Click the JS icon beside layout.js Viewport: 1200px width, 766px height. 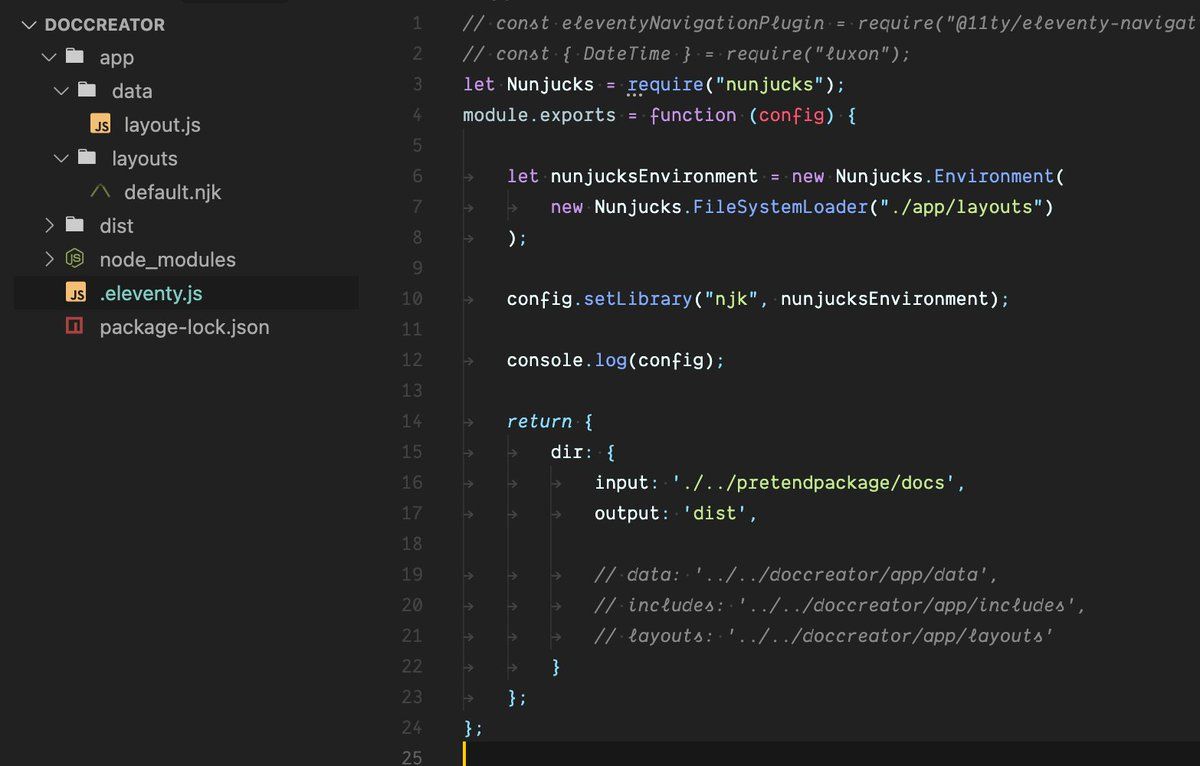pyautogui.click(x=100, y=125)
